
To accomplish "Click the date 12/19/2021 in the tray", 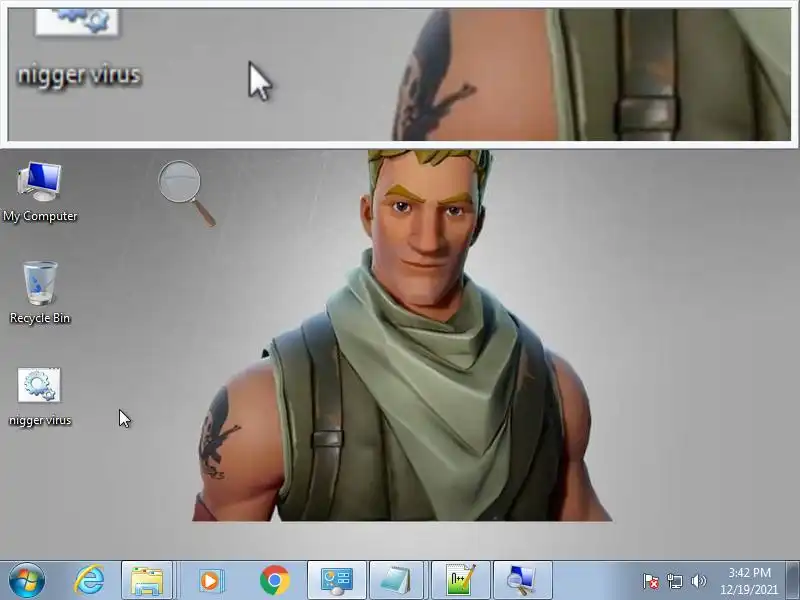I will [x=749, y=589].
